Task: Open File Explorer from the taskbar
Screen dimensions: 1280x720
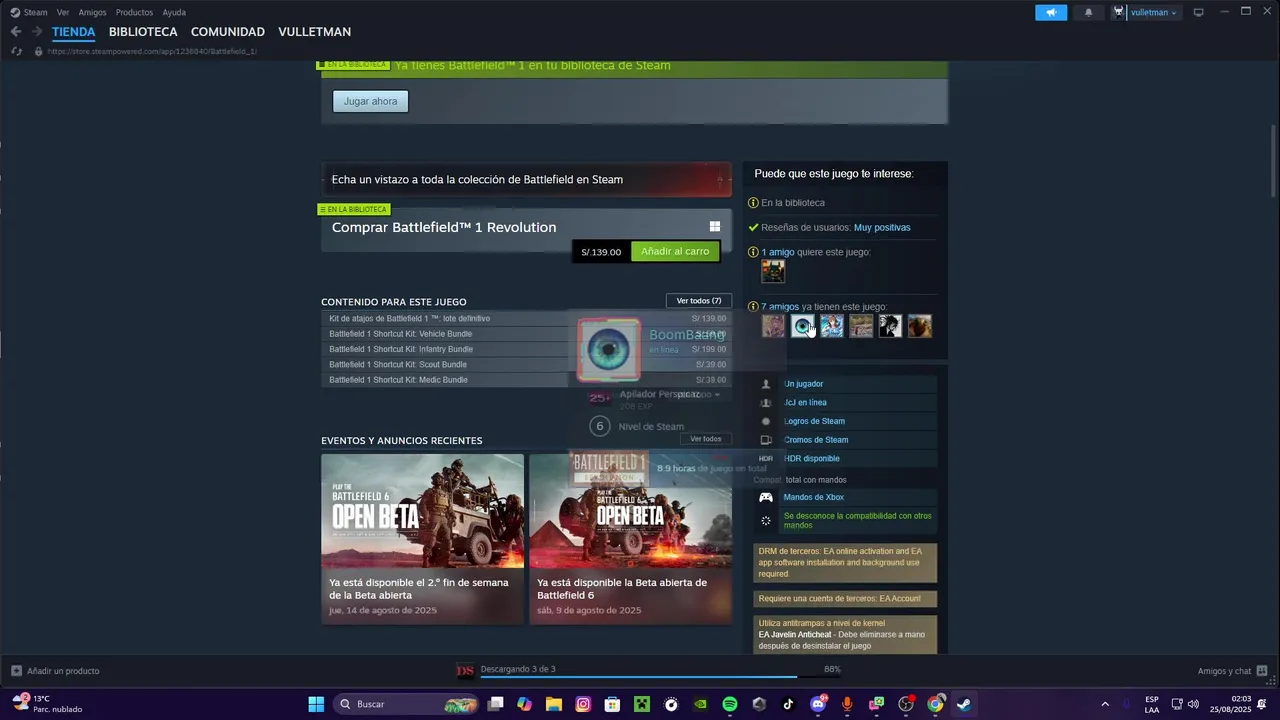Action: [554, 704]
